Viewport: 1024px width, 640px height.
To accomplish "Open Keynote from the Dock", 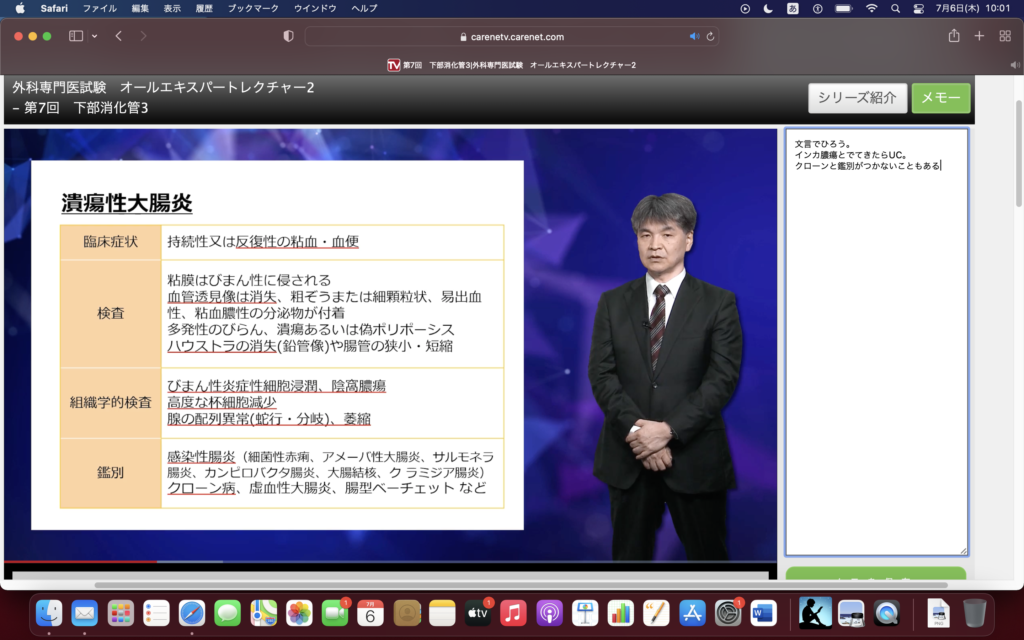I will (x=585, y=612).
